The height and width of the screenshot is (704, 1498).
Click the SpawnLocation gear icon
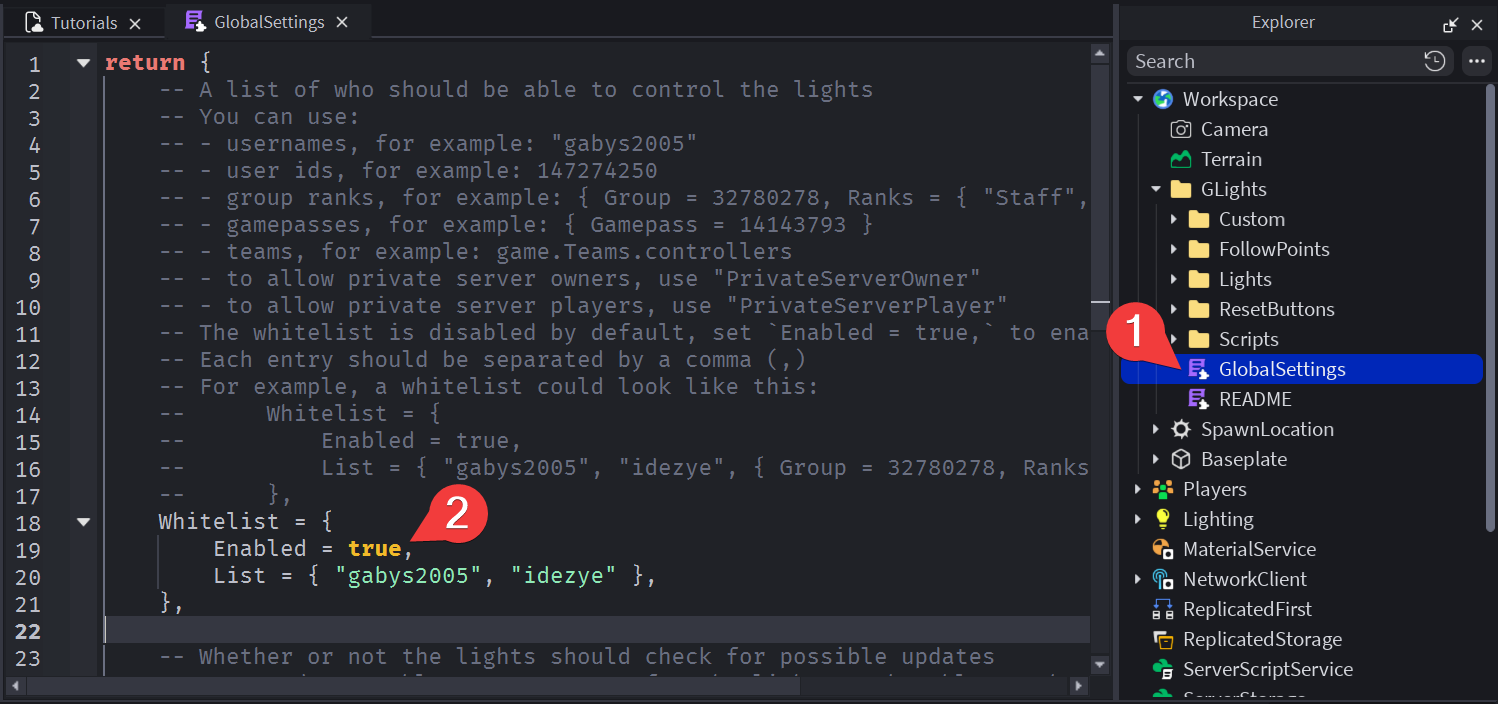(1181, 429)
